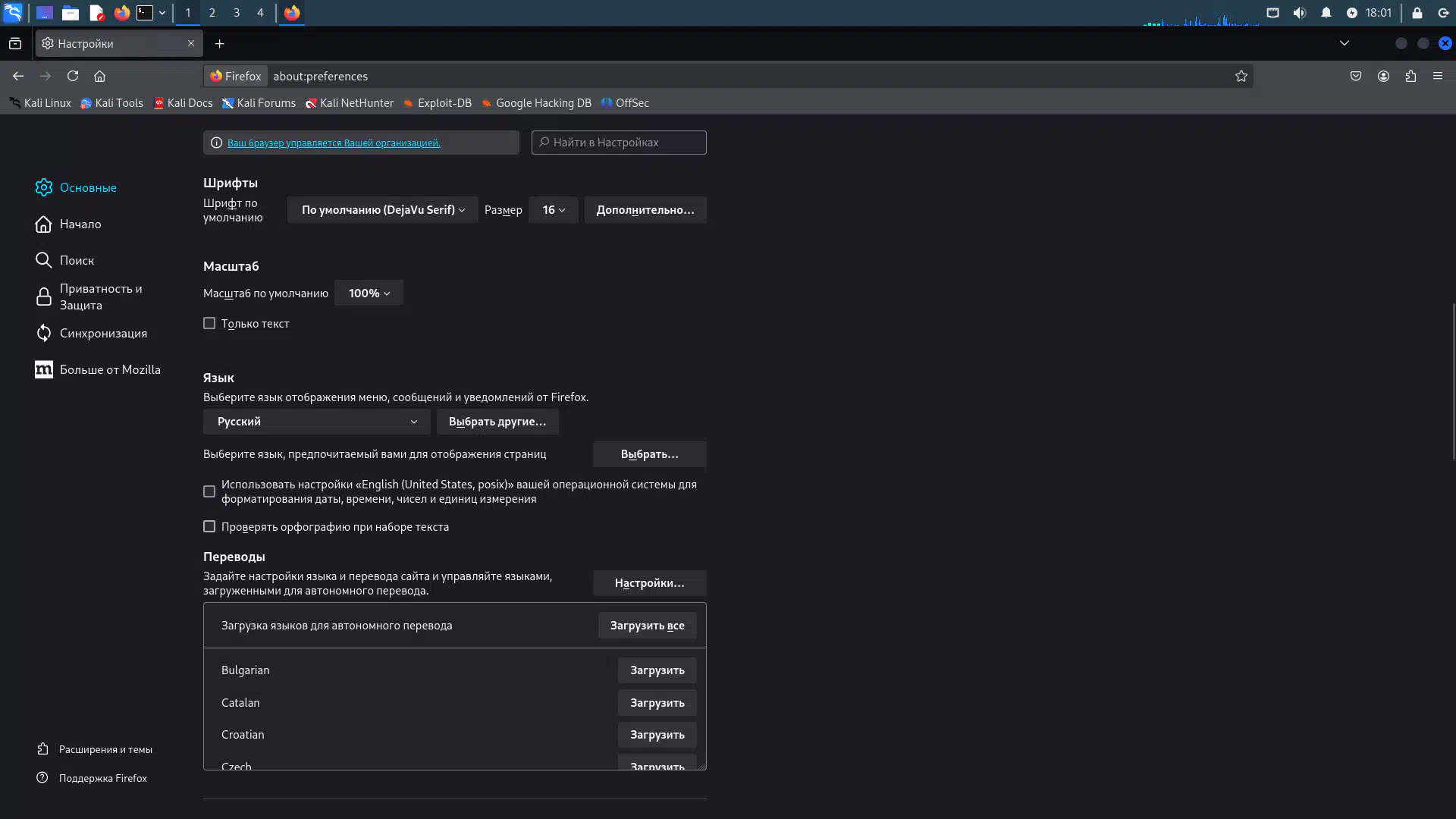Open the Kali NetHunter bookmark
1456x819 pixels.
(x=349, y=103)
